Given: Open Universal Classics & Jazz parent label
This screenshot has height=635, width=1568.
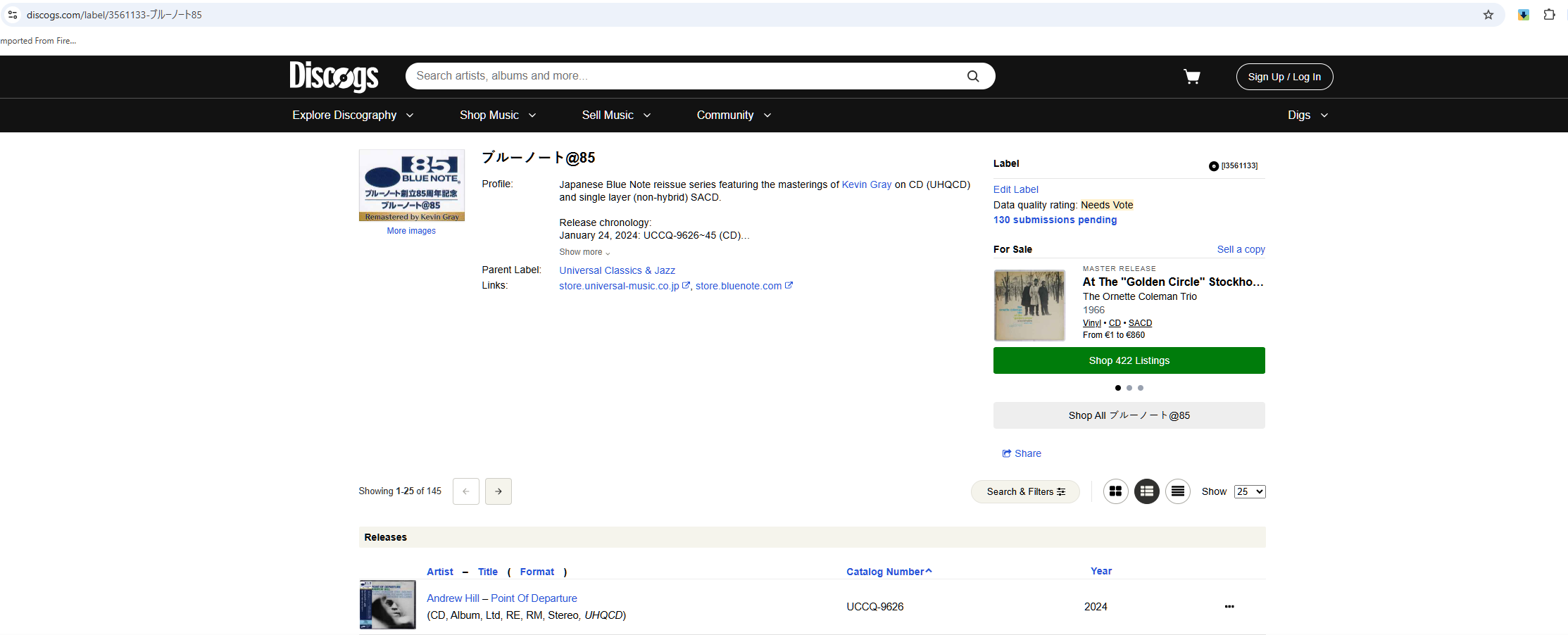Looking at the screenshot, I should (617, 270).
